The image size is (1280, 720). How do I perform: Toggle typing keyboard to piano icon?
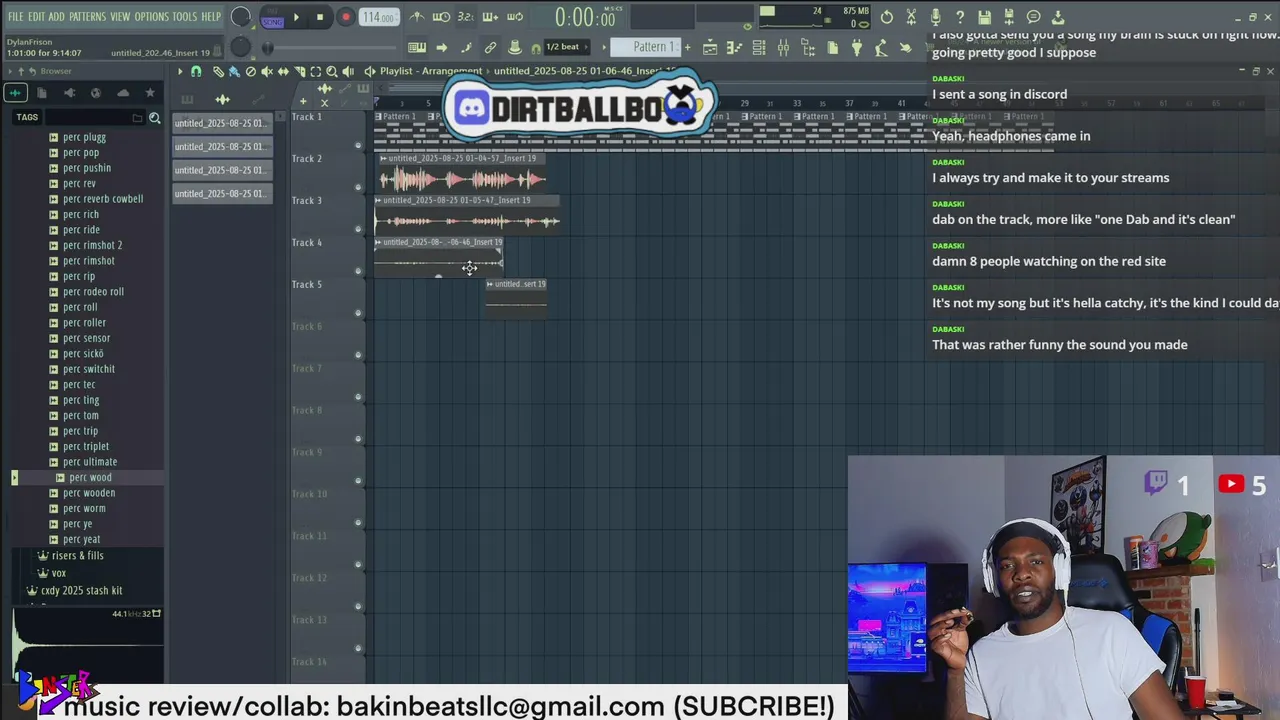pyautogui.click(x=417, y=47)
